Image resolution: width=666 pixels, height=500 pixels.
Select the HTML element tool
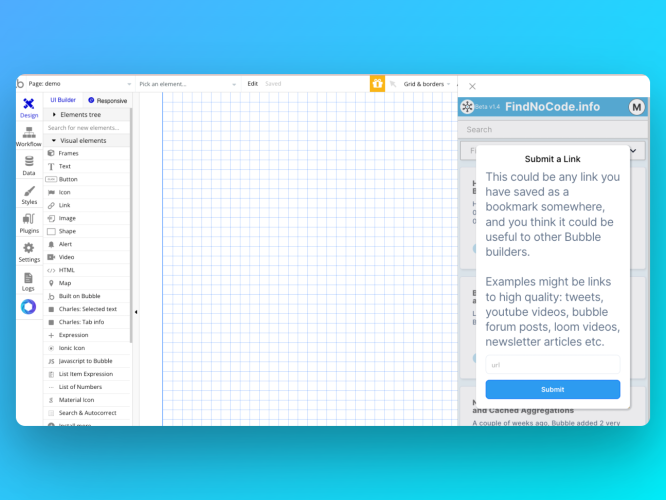point(87,270)
